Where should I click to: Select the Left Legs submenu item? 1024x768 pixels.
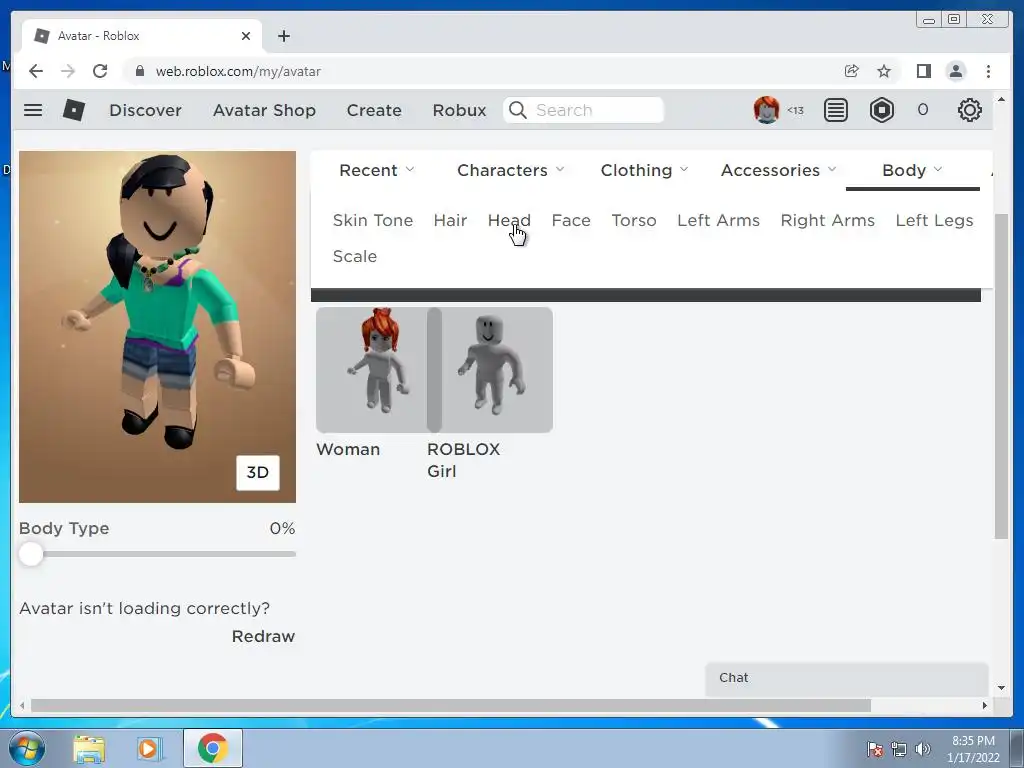click(934, 220)
